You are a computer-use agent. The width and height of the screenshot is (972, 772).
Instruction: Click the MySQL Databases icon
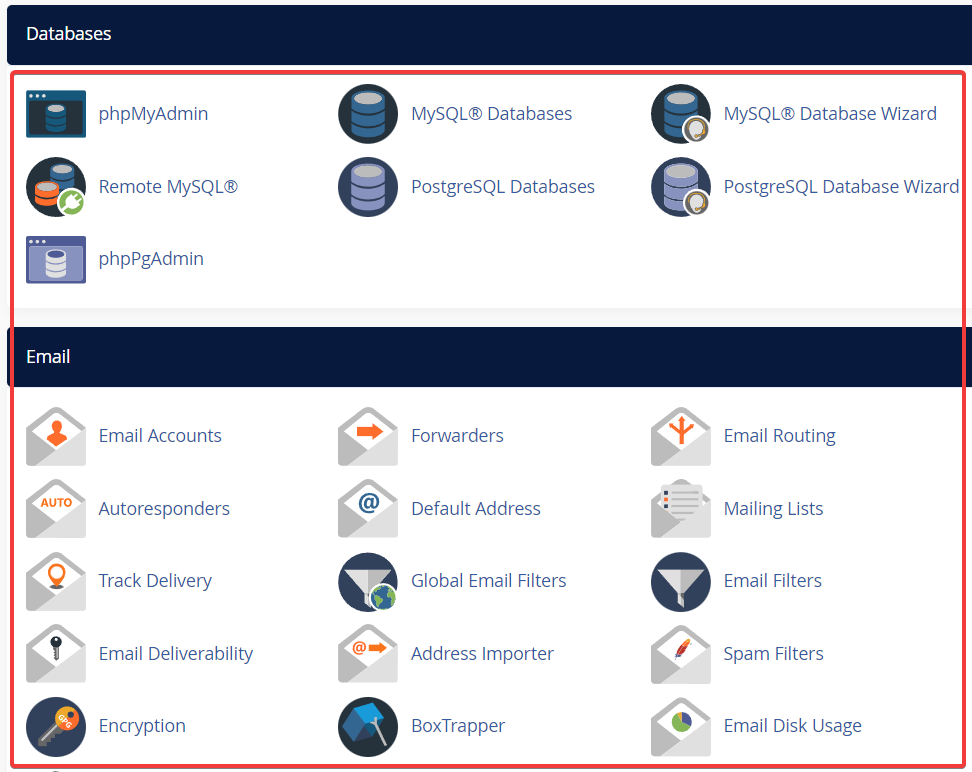[x=368, y=114]
